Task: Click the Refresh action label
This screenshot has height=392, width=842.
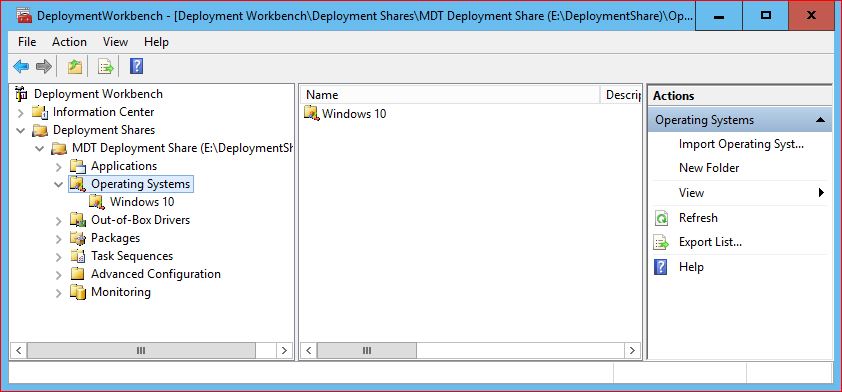Action: coord(698,218)
